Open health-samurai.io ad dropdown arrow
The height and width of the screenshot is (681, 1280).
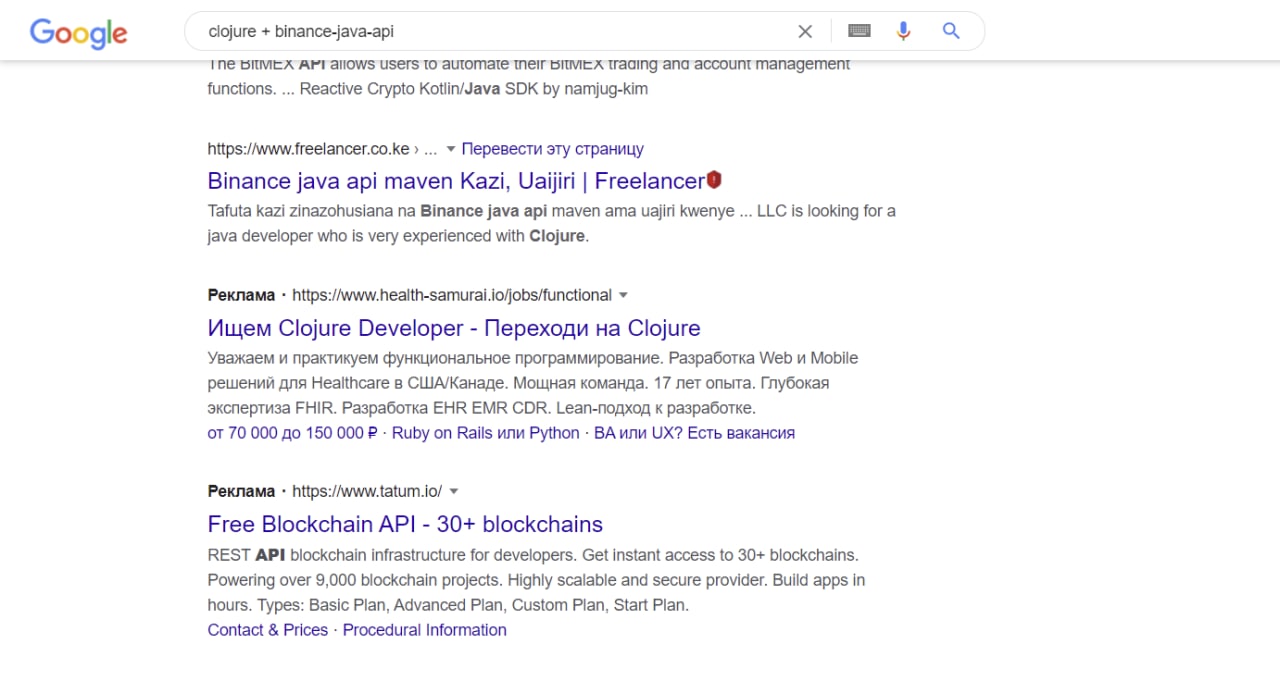click(x=623, y=295)
